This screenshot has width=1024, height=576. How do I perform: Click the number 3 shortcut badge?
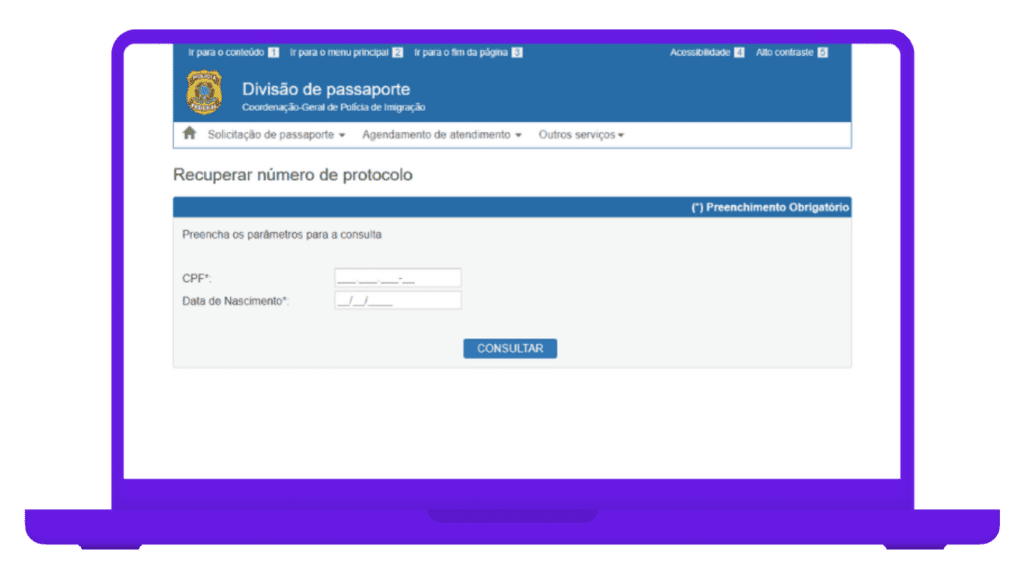point(517,53)
